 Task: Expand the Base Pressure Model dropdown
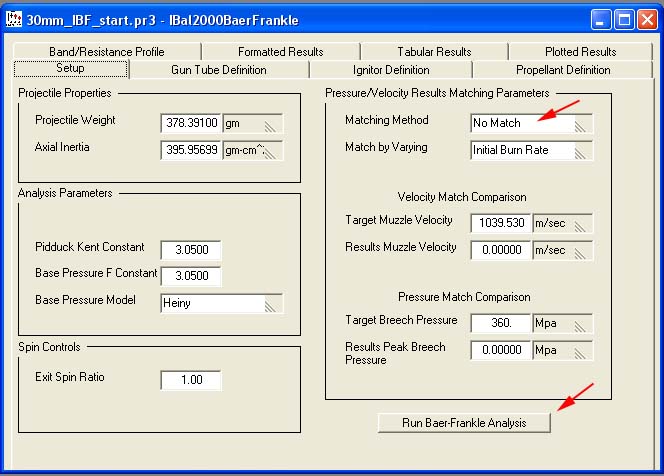click(221, 303)
